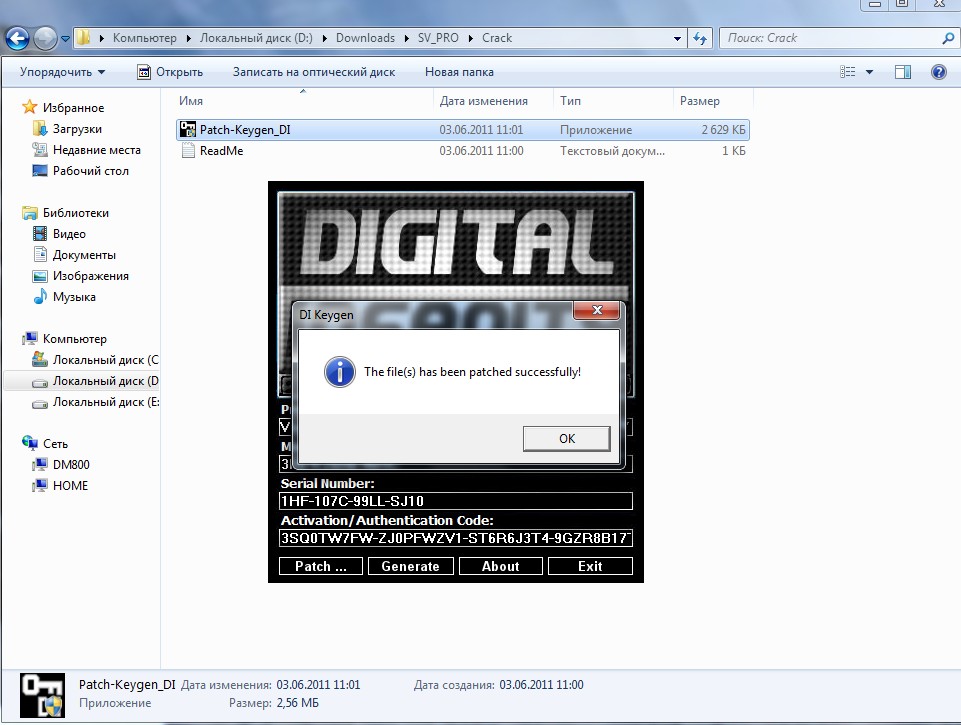Click the Открыть toolbar button
Image resolution: width=961 pixels, height=725 pixels.
(170, 72)
